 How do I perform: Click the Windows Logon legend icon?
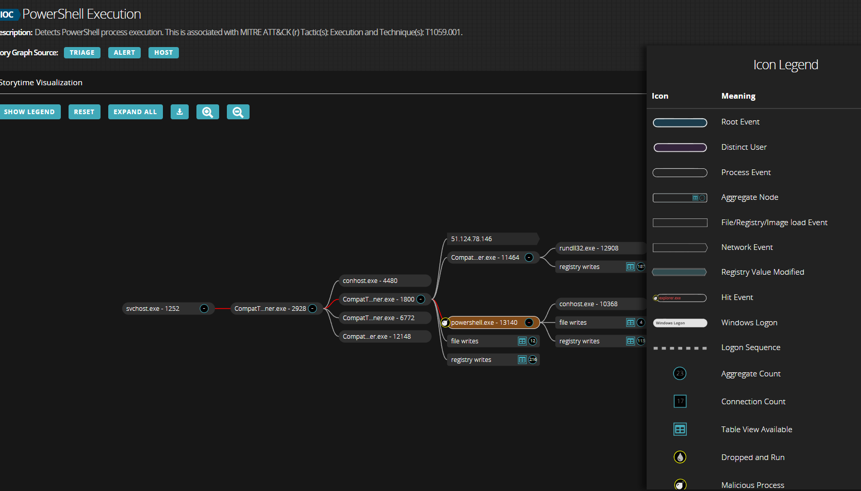pyautogui.click(x=680, y=323)
